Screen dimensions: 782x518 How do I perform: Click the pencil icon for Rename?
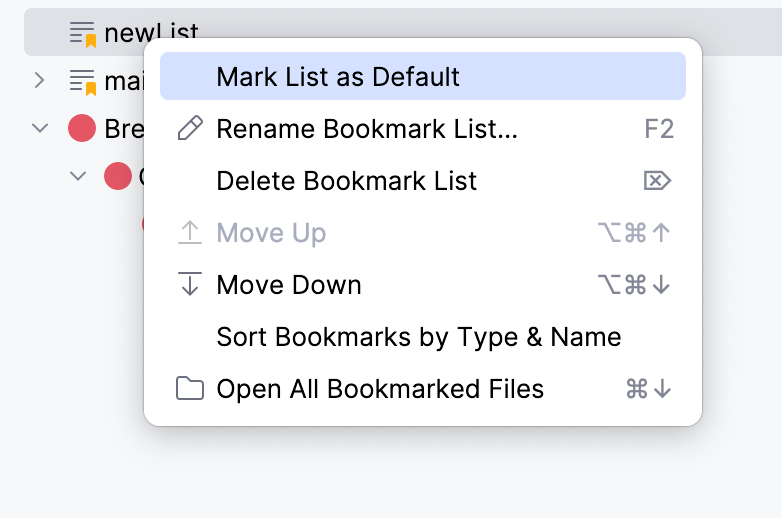tap(189, 129)
